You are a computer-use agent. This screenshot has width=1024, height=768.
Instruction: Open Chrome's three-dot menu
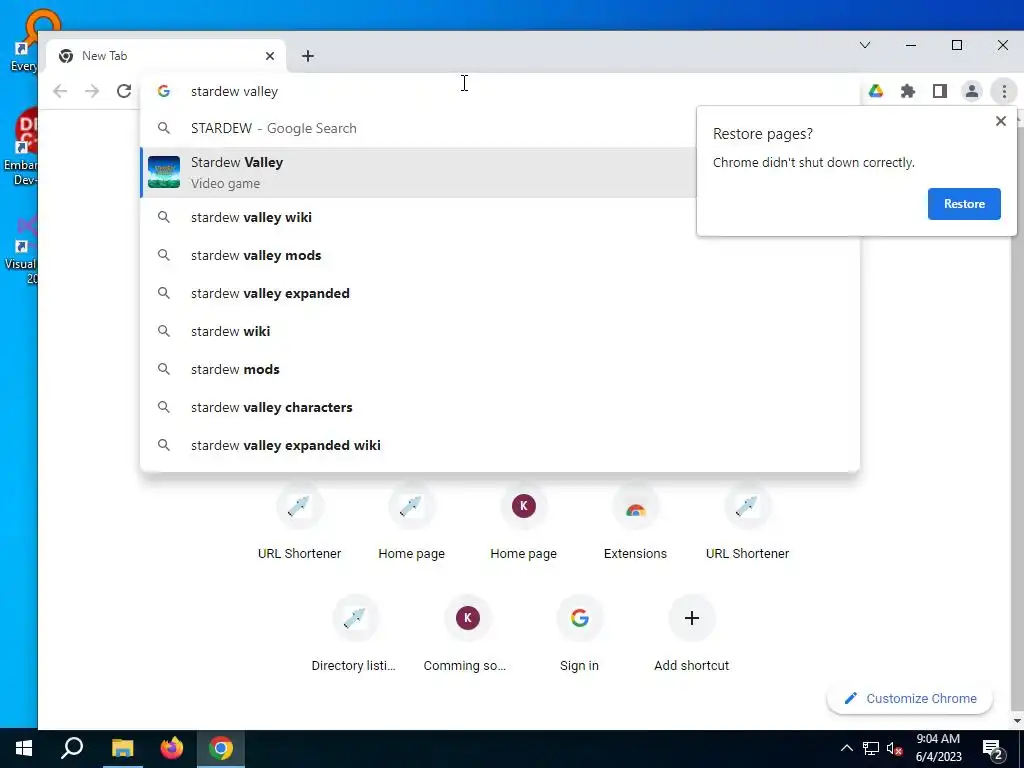pyautogui.click(x=1004, y=91)
